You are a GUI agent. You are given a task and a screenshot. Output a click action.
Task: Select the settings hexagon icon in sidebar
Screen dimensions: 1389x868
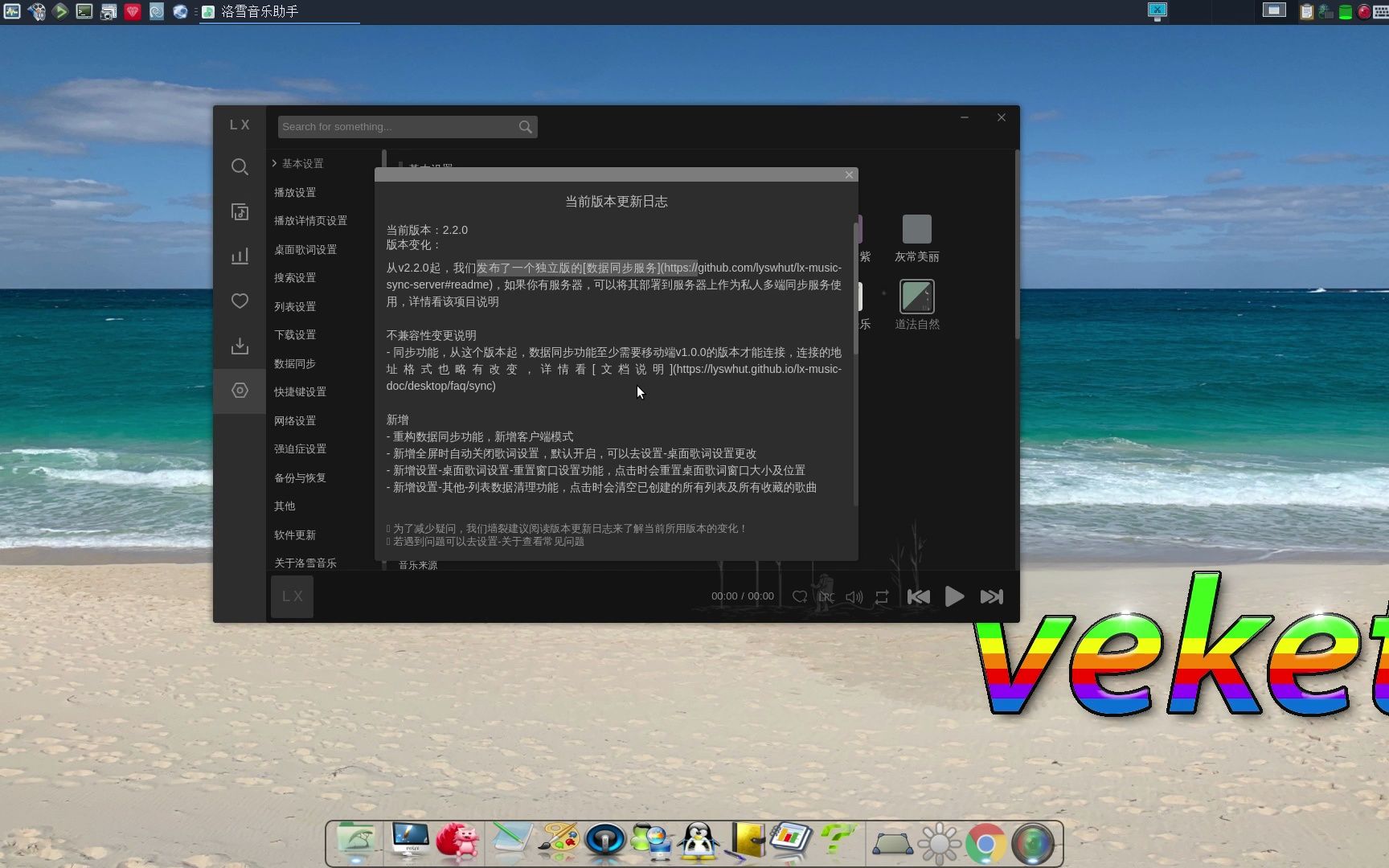(x=240, y=391)
